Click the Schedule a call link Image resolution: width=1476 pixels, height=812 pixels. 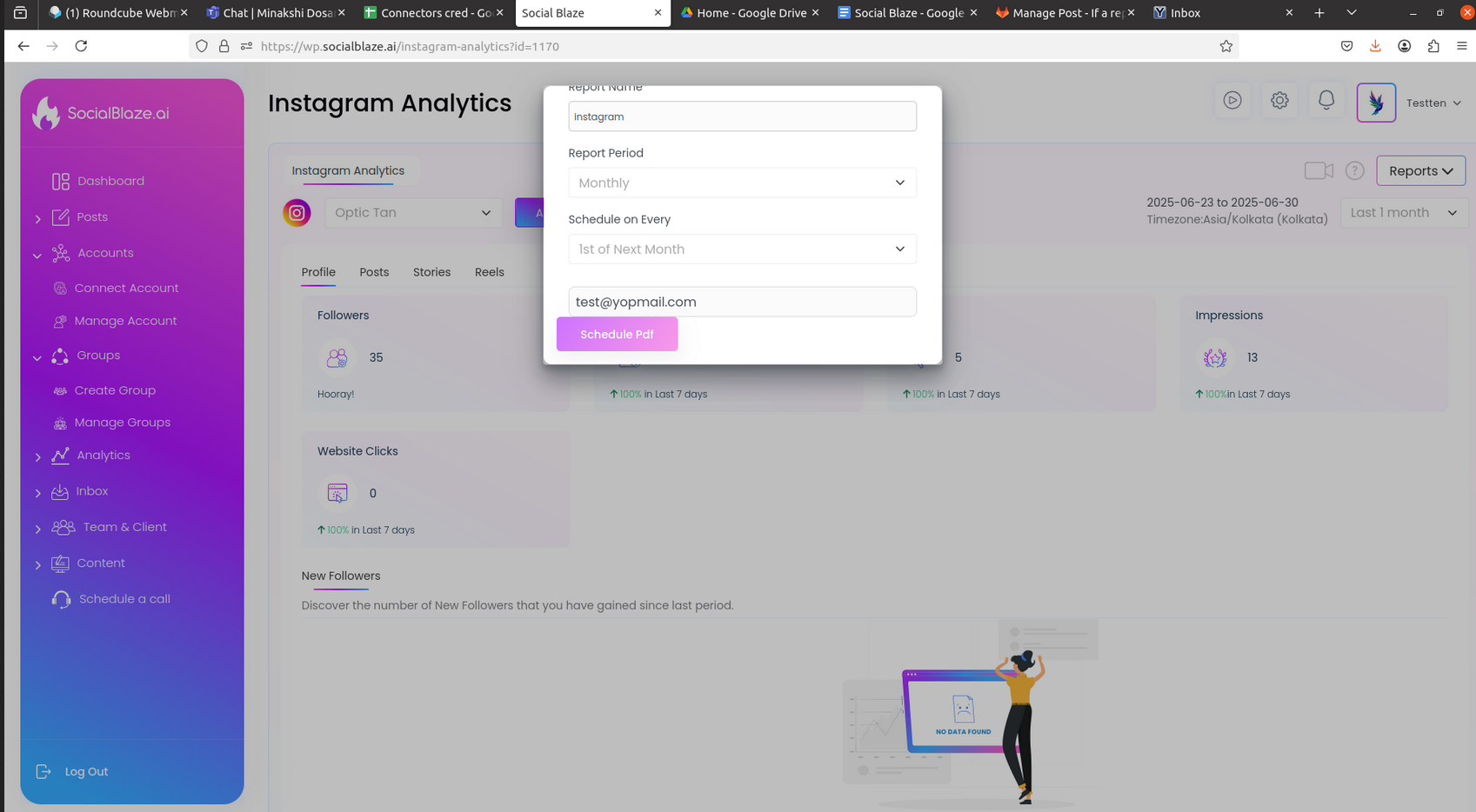(124, 599)
